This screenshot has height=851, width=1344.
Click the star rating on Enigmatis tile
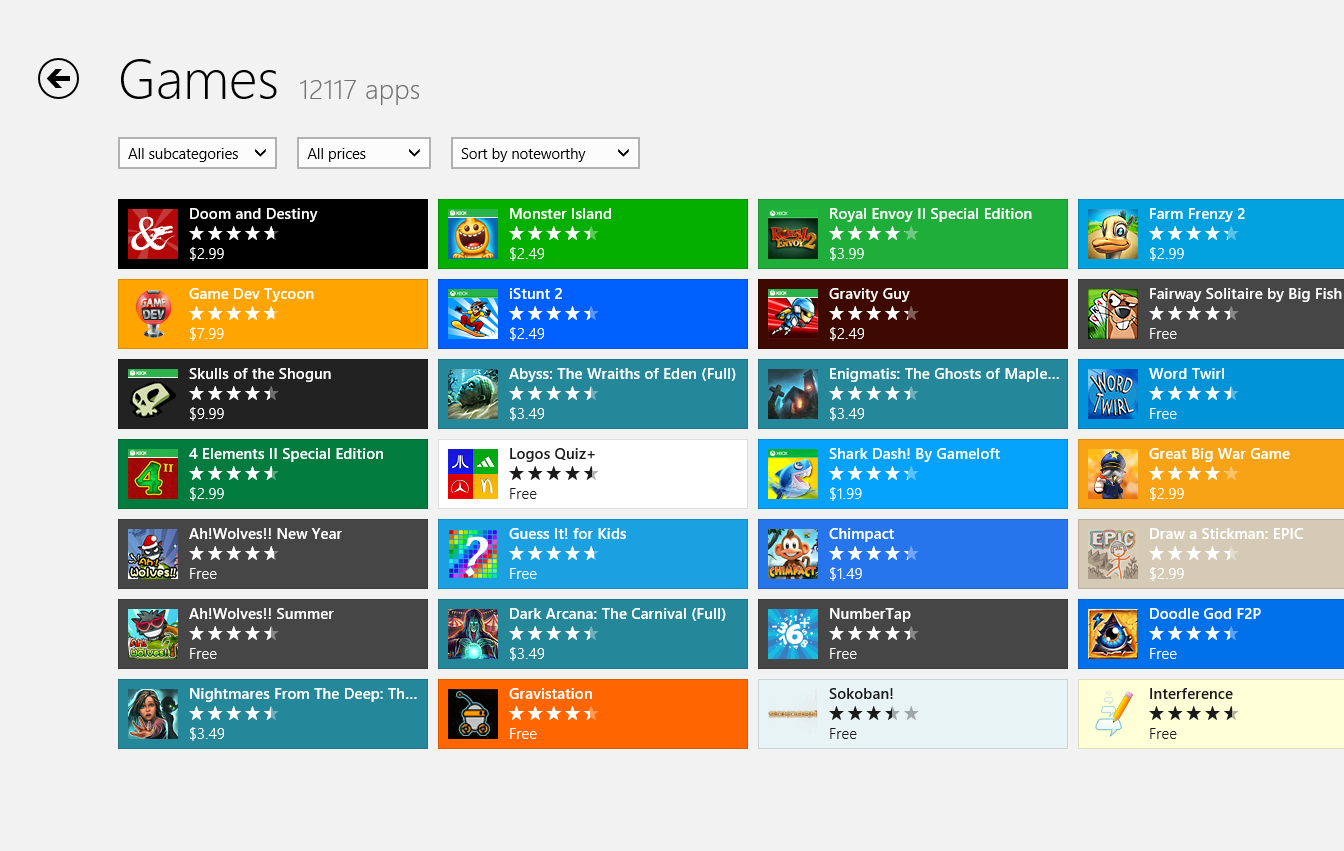click(x=873, y=392)
